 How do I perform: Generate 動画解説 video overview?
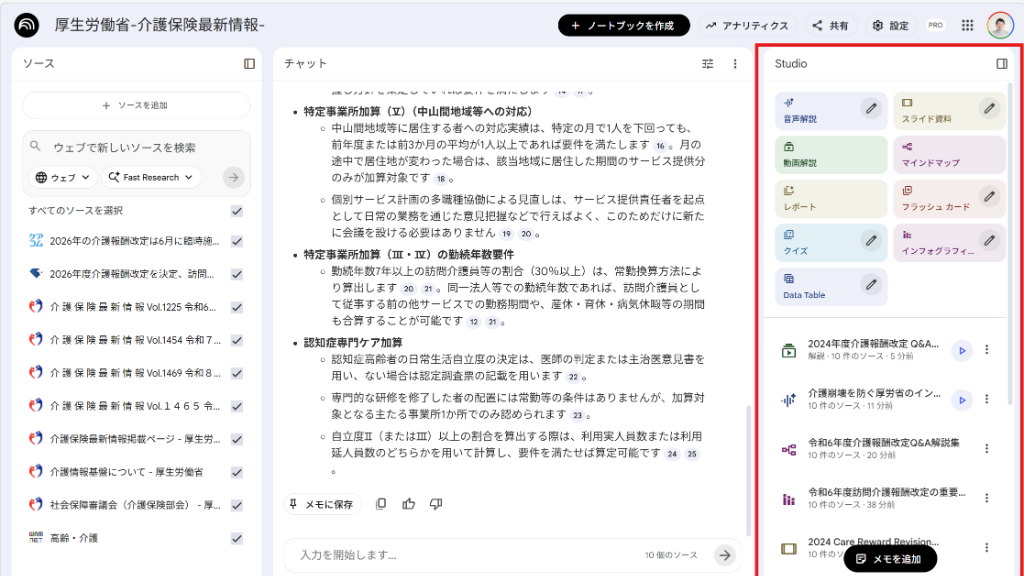tap(831, 154)
